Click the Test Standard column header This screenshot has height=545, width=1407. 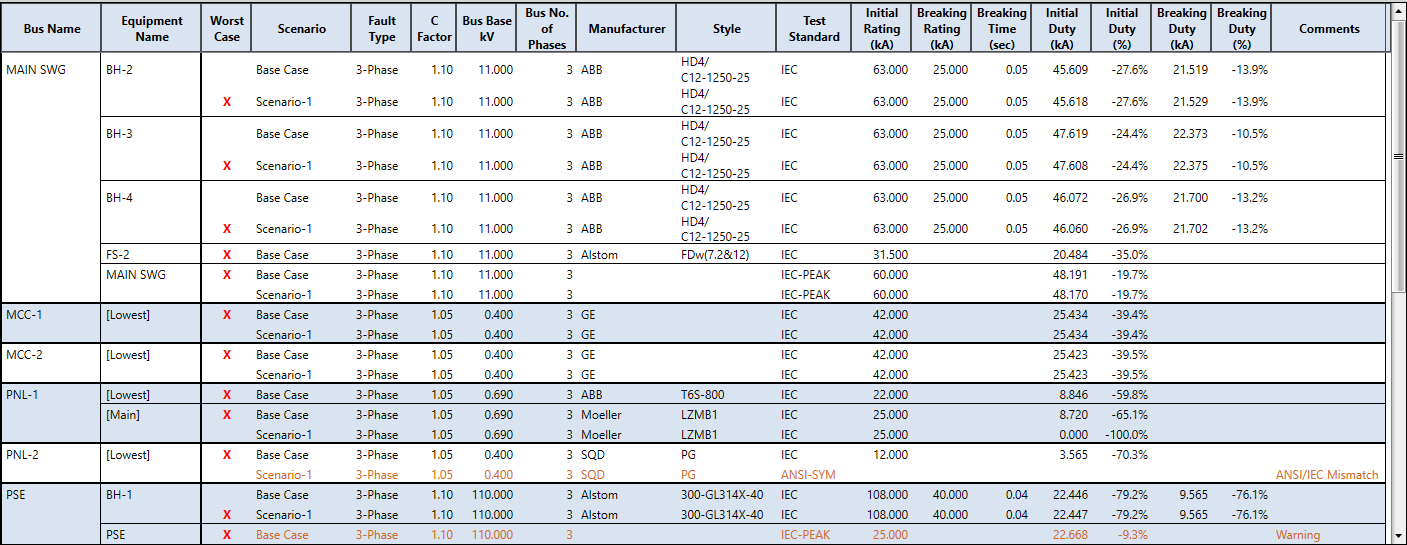(814, 29)
